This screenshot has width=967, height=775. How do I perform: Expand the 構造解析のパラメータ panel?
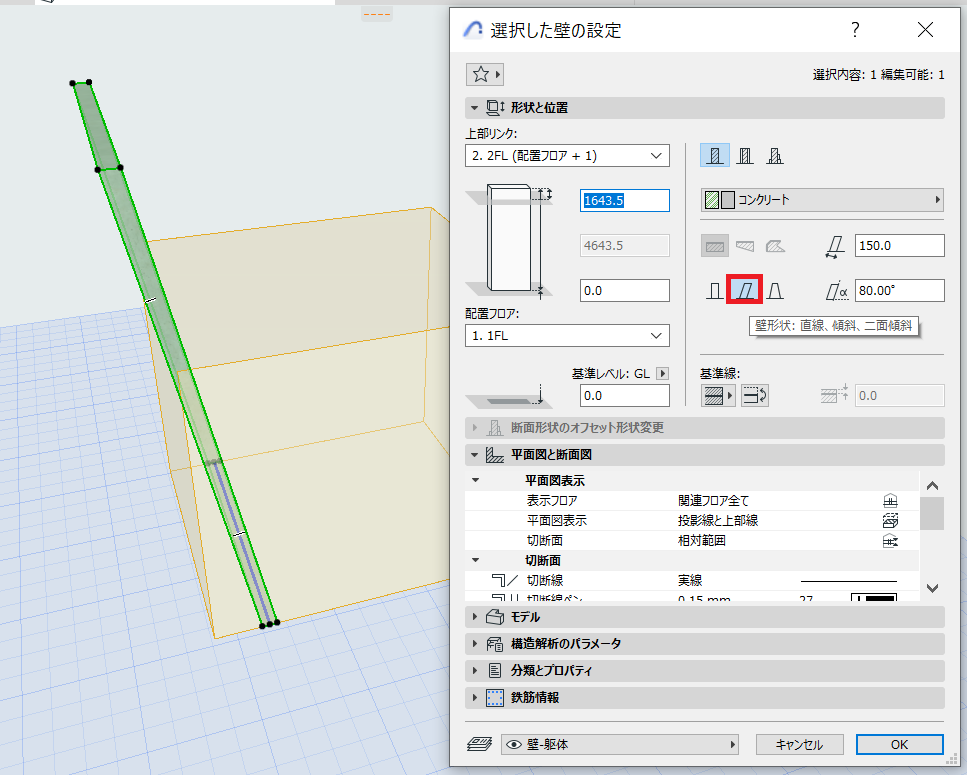474,644
